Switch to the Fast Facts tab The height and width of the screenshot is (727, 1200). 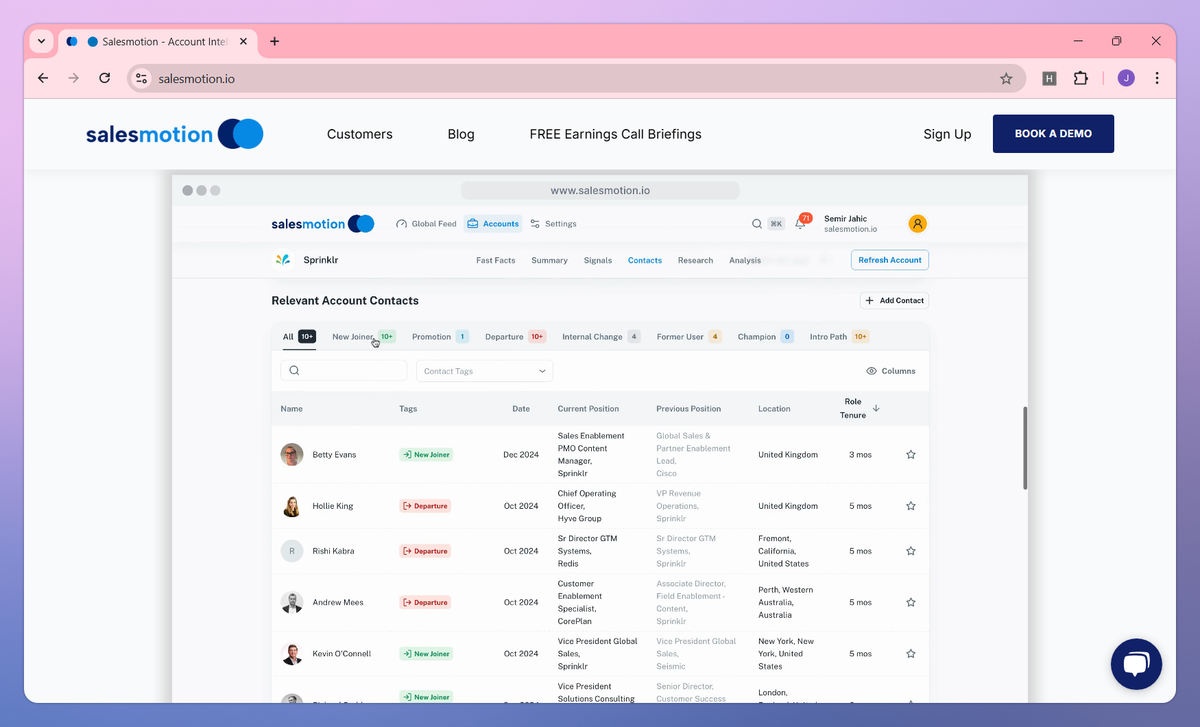496,260
